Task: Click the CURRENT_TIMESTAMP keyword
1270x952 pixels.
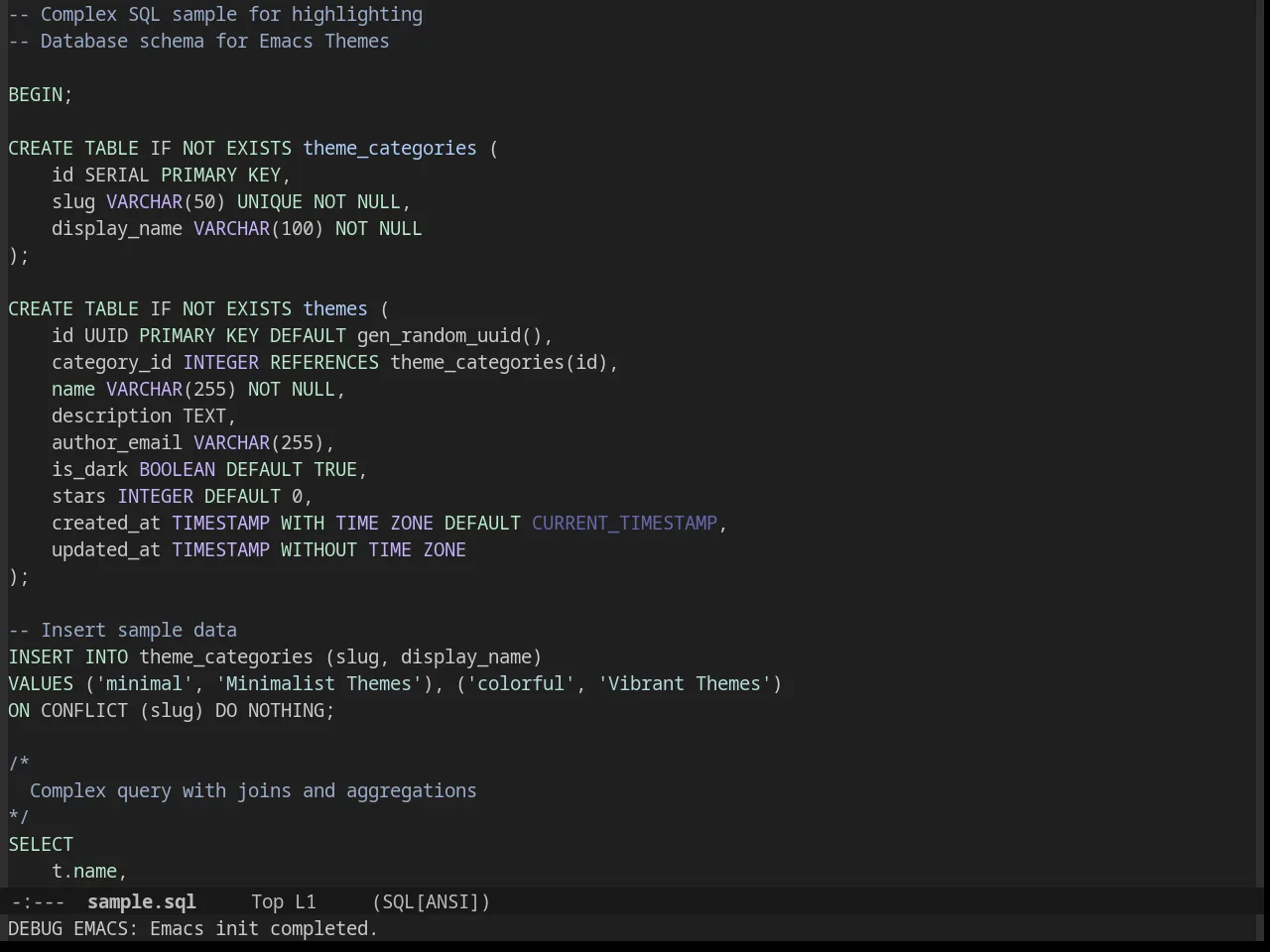Action: 624,523
